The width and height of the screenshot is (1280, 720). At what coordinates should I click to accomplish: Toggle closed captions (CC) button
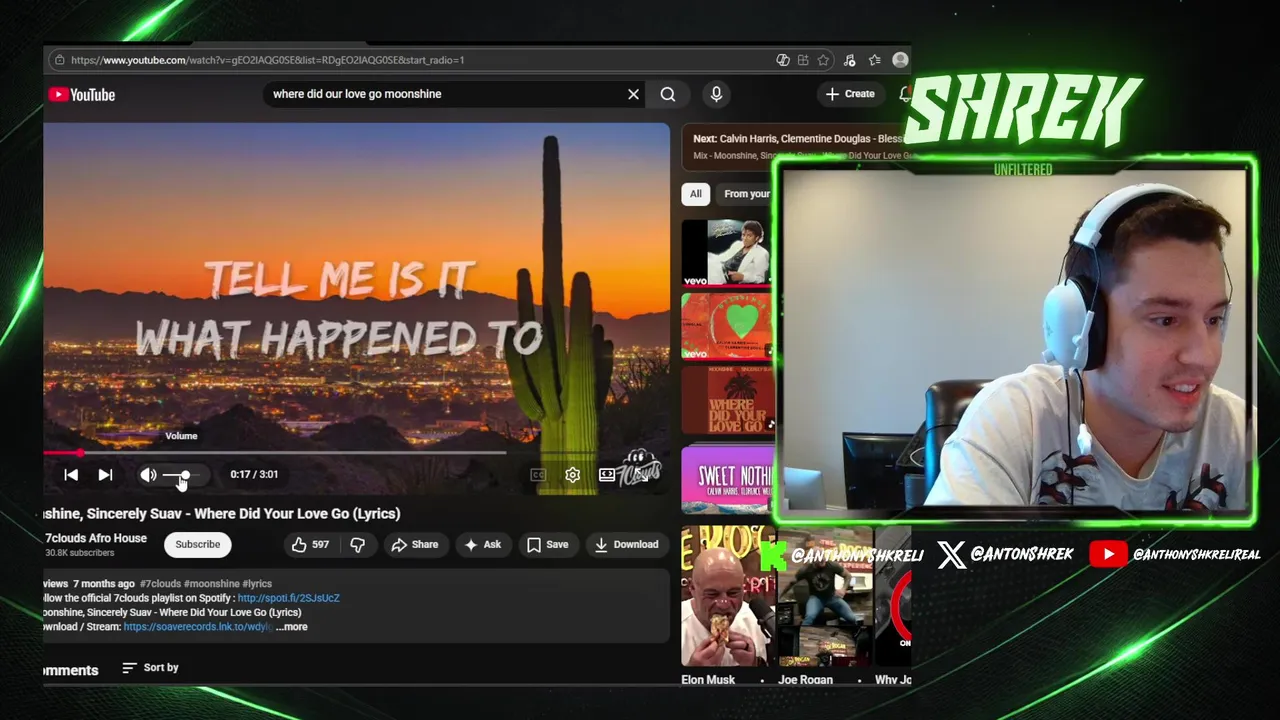tap(538, 475)
